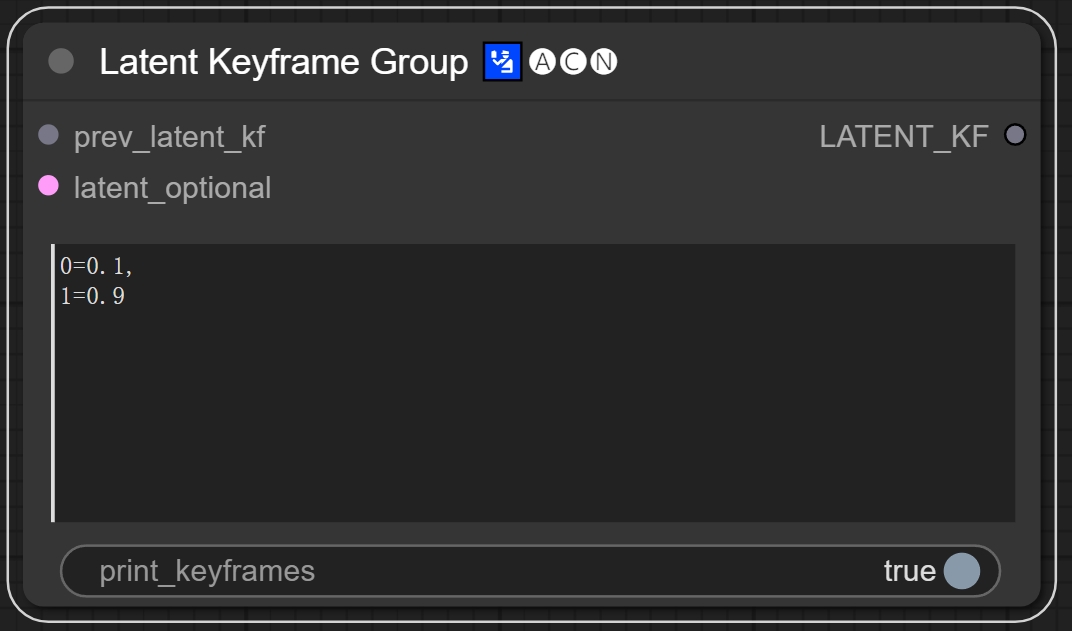Image resolution: width=1072 pixels, height=631 pixels.
Task: Click the gray collapse dot in node header
Action: pyautogui.click(x=61, y=62)
